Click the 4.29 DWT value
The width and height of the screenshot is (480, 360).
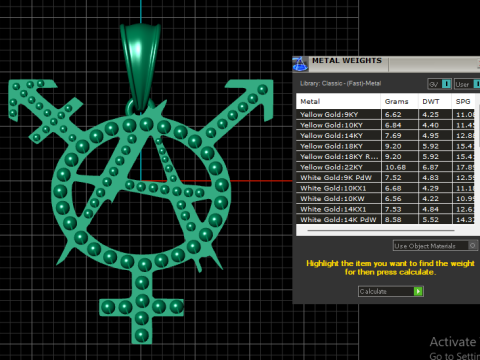(x=431, y=188)
